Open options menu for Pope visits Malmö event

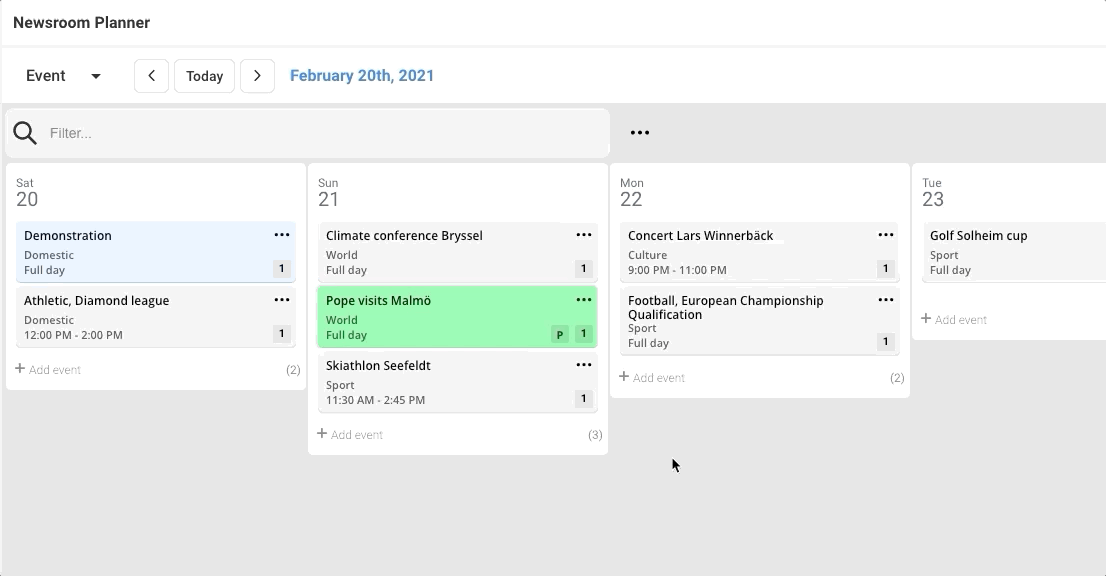tap(584, 299)
